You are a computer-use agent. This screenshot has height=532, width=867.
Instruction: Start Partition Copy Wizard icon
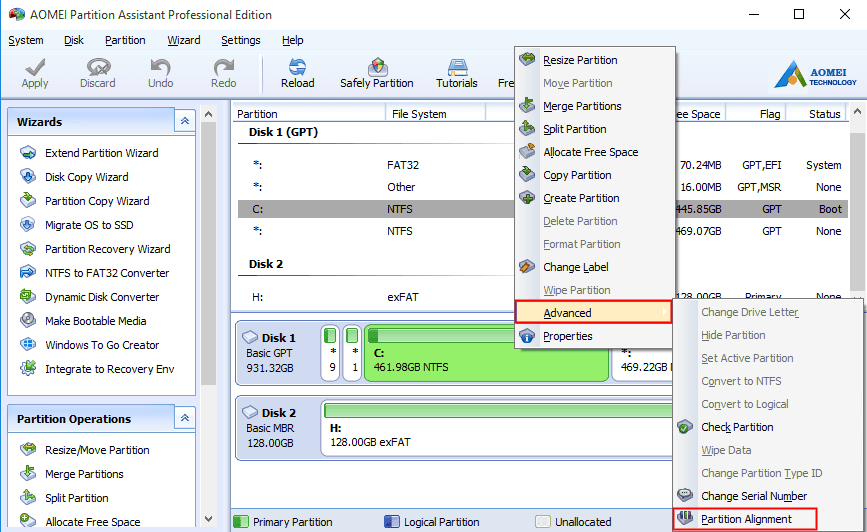28,200
